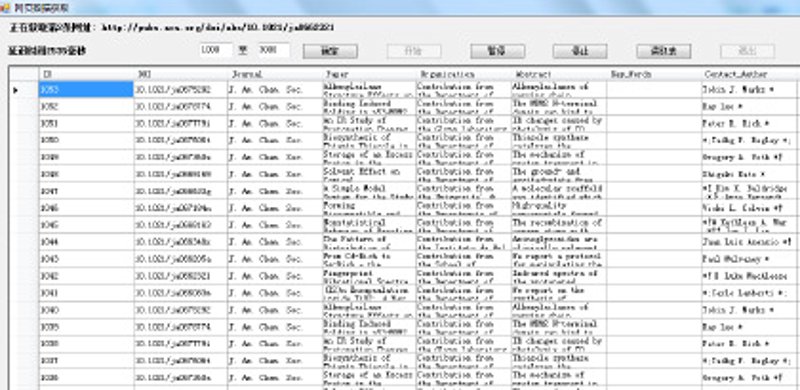Click the 清列表 clear list button
The height and width of the screenshot is (390, 800).
(664, 51)
